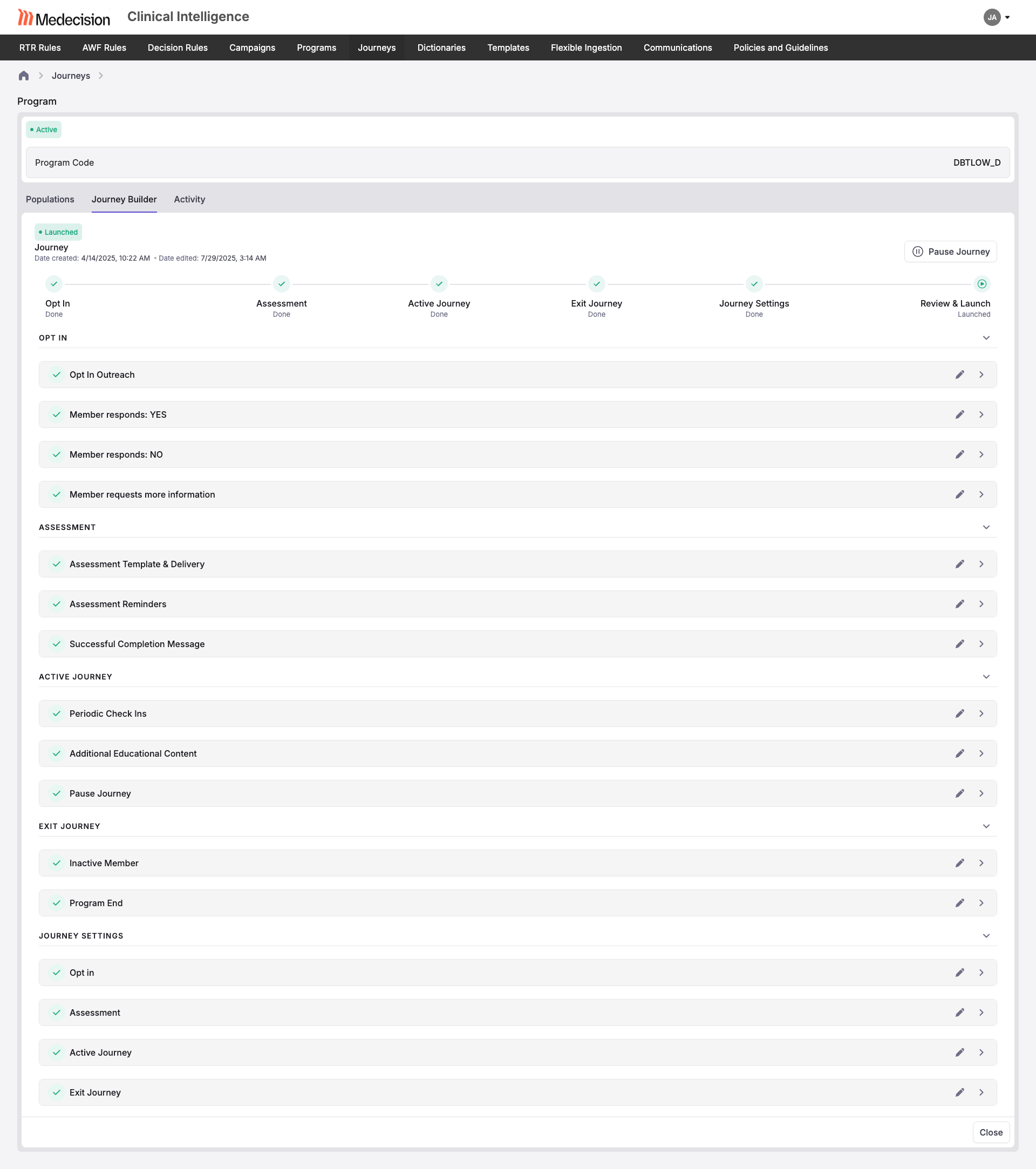1036x1169 pixels.
Task: Open the Activity tab
Action: coord(189,199)
